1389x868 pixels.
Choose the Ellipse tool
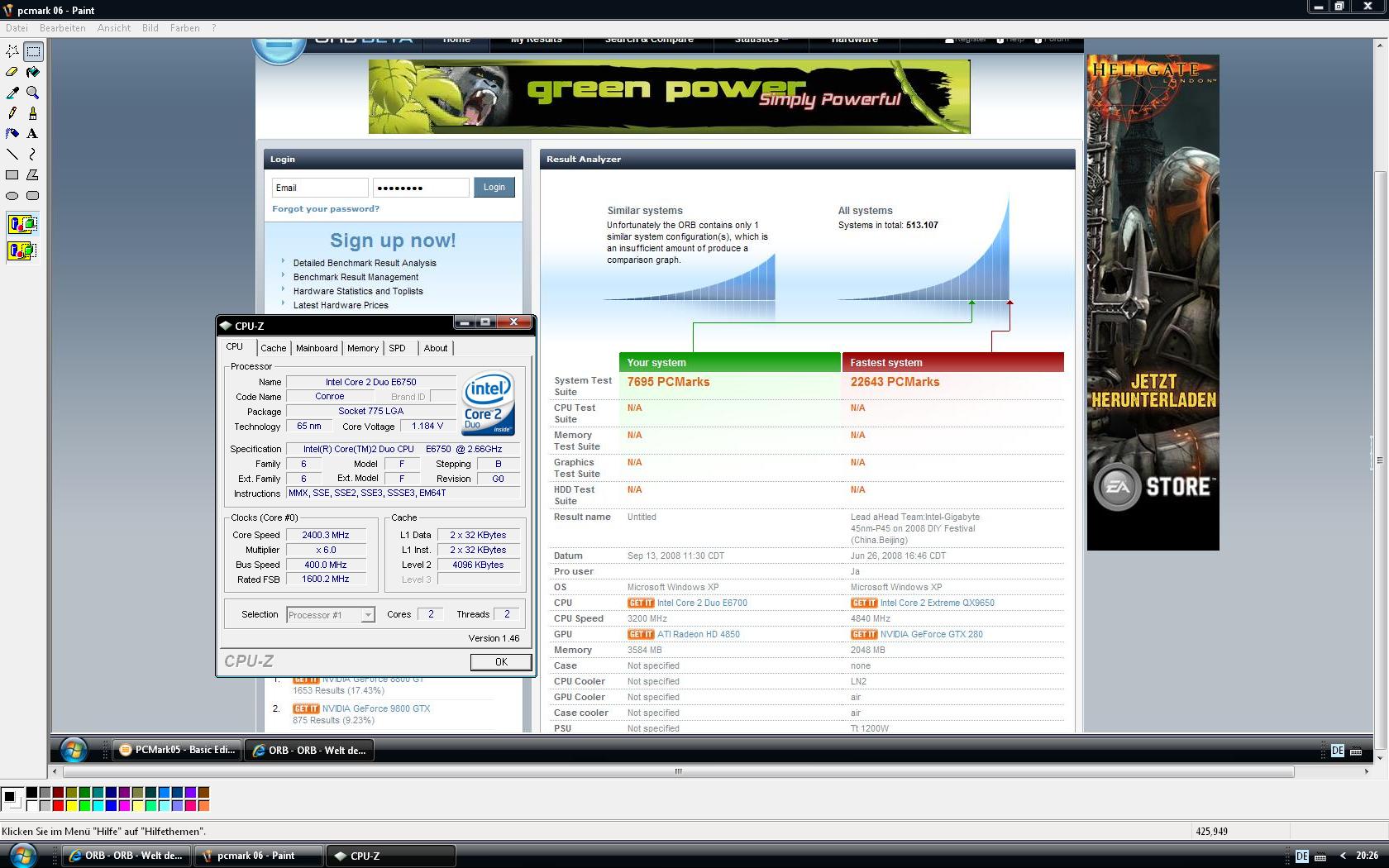coord(12,196)
